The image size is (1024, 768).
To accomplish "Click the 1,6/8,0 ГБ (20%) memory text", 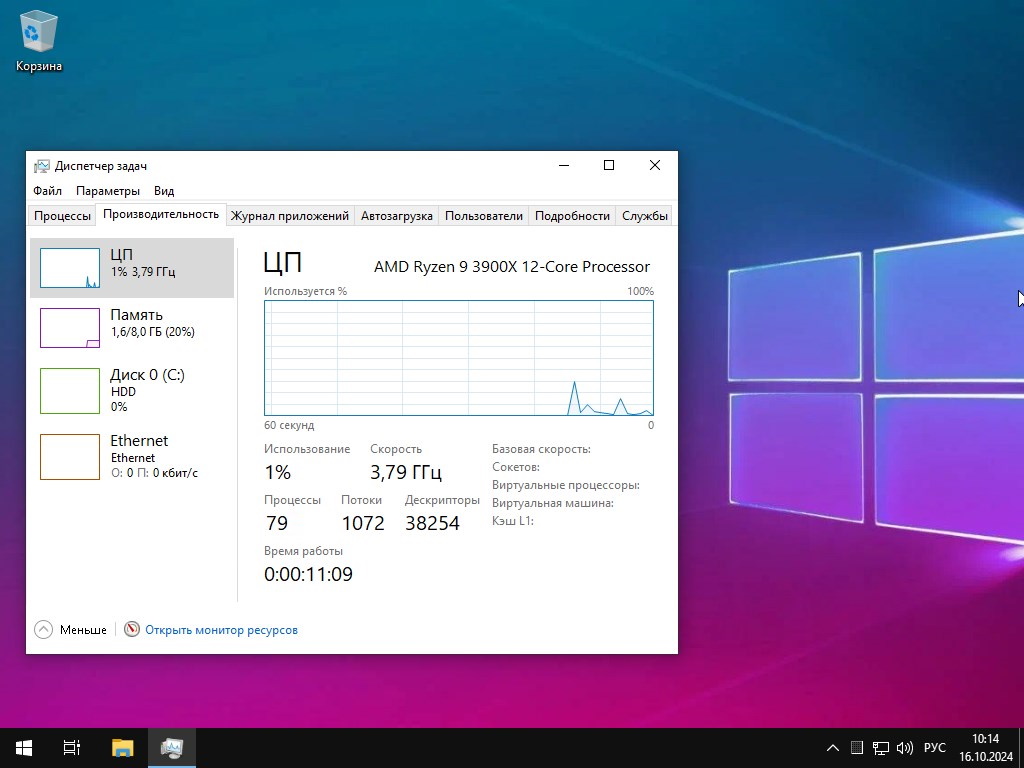I will (x=153, y=332).
